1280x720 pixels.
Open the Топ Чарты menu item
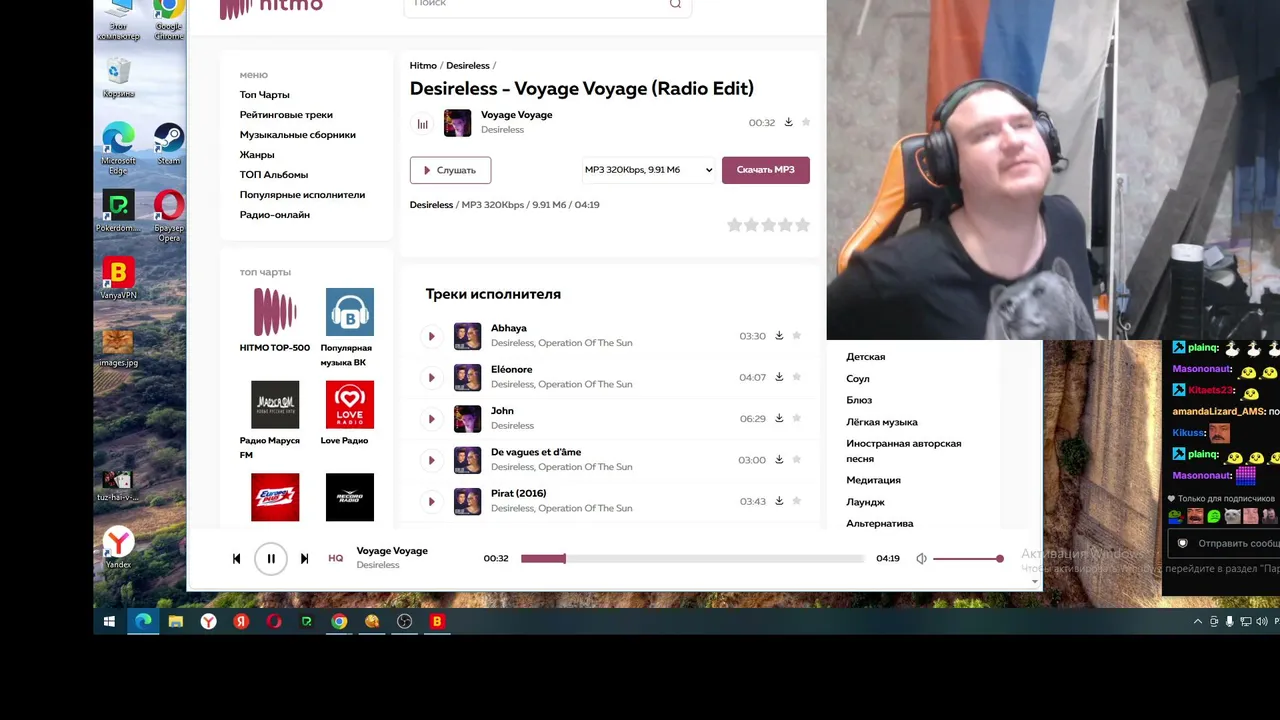tap(265, 95)
